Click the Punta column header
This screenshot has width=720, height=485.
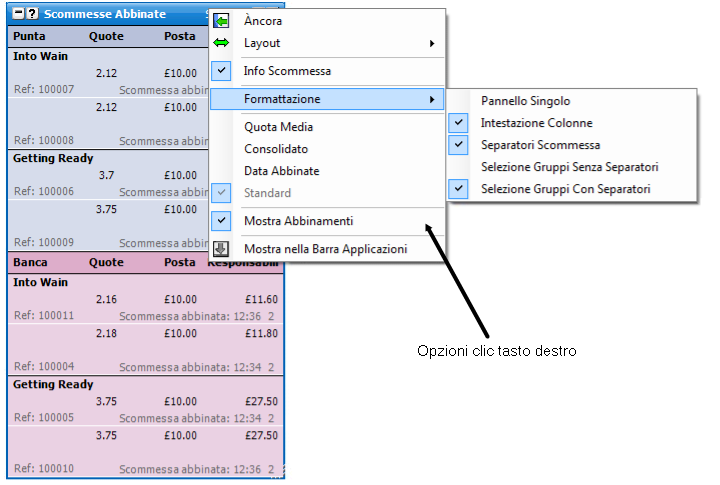click(29, 36)
